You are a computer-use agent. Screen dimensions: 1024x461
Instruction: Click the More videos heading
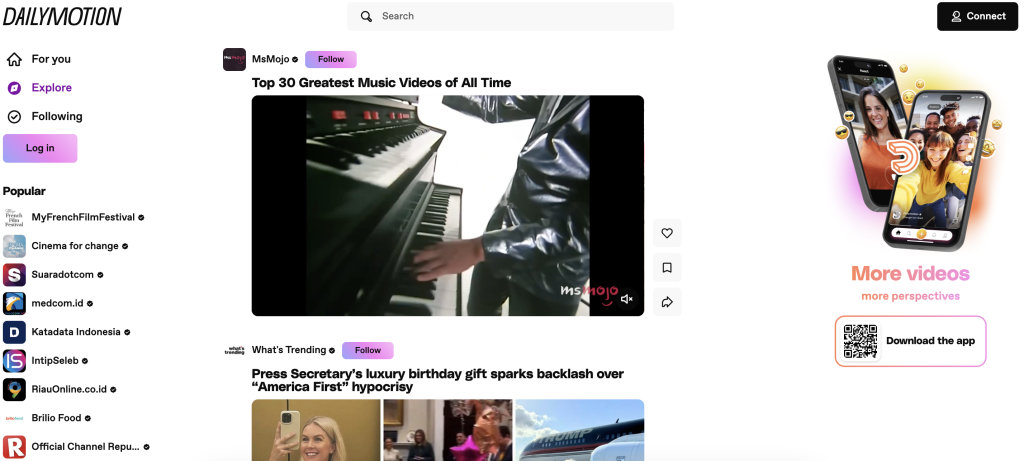pos(910,274)
